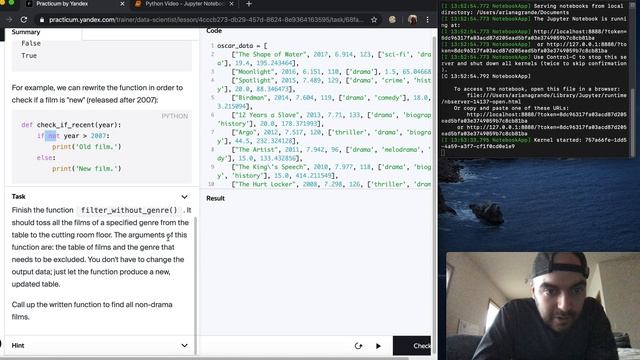Click 'The Hurt Locker' row in code editor

coord(331,184)
